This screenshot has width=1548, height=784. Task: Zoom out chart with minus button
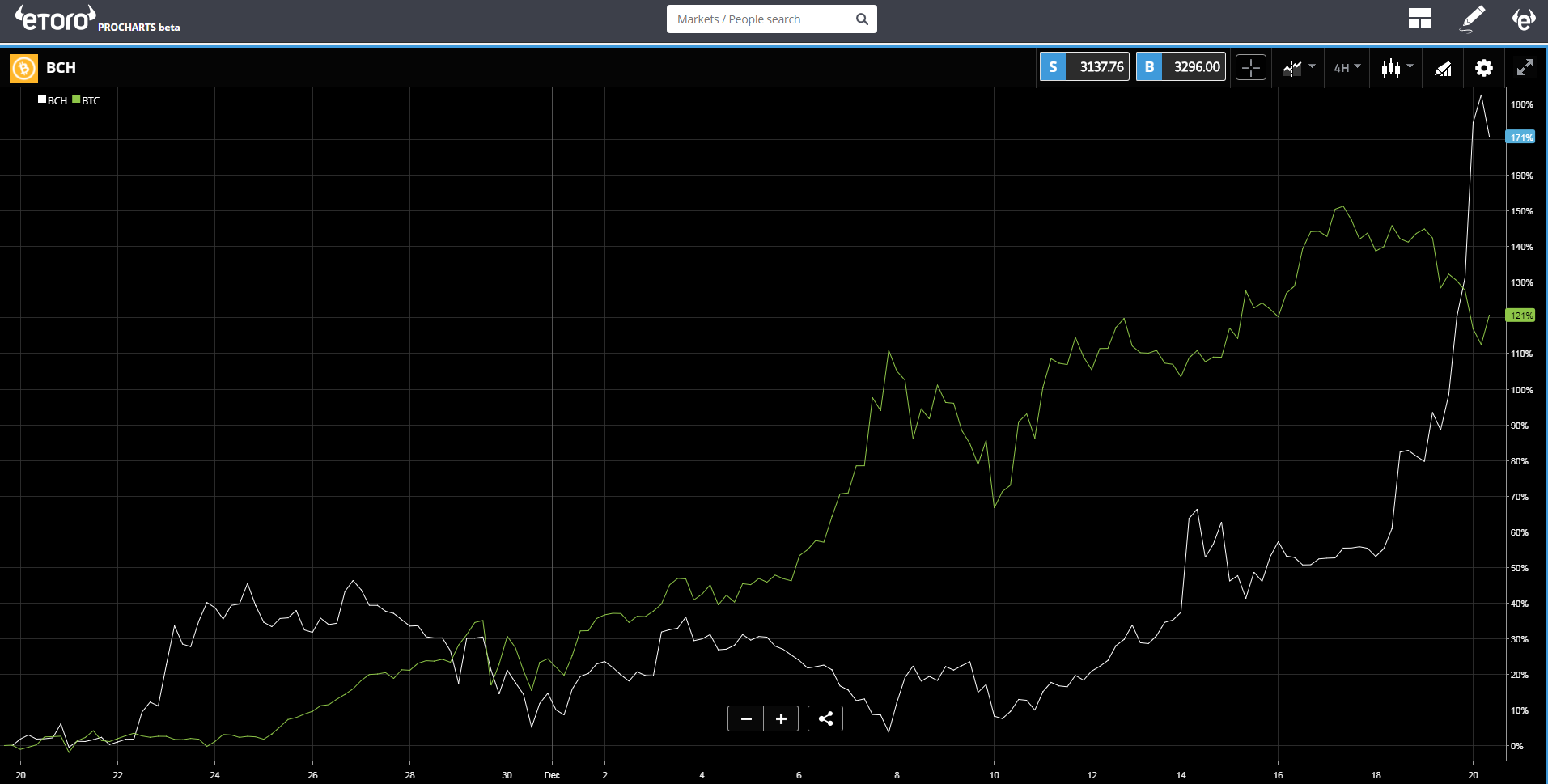(x=745, y=718)
